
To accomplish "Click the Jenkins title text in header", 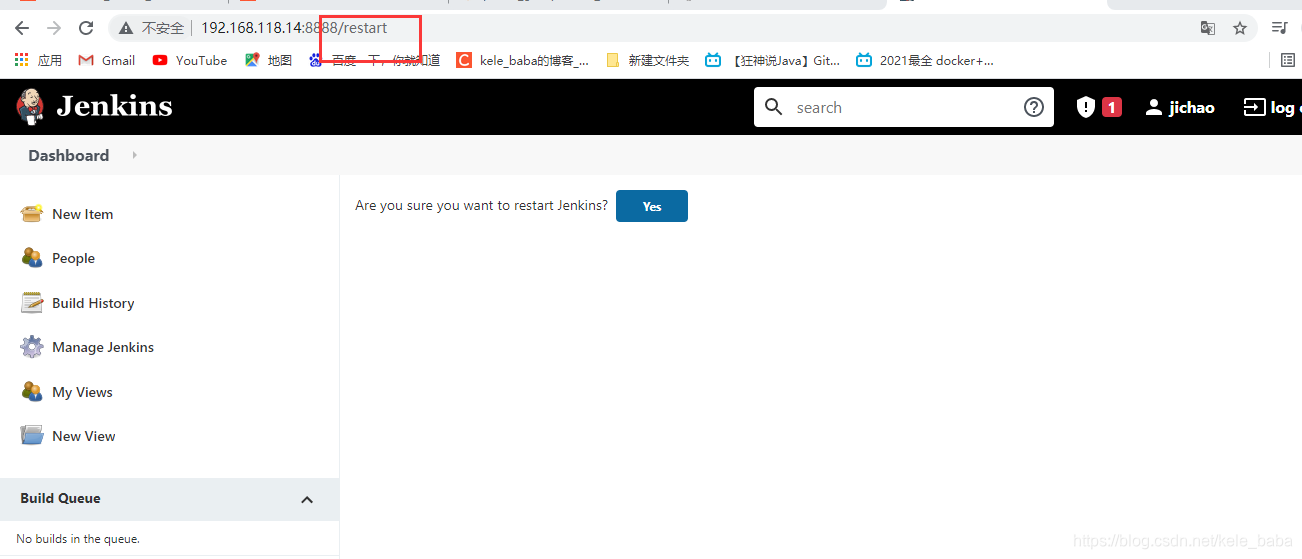I will point(114,106).
